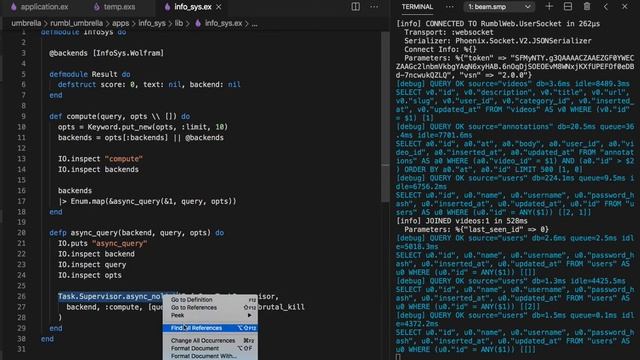Click apps breadcrumb segment

pyautogui.click(x=120, y=23)
